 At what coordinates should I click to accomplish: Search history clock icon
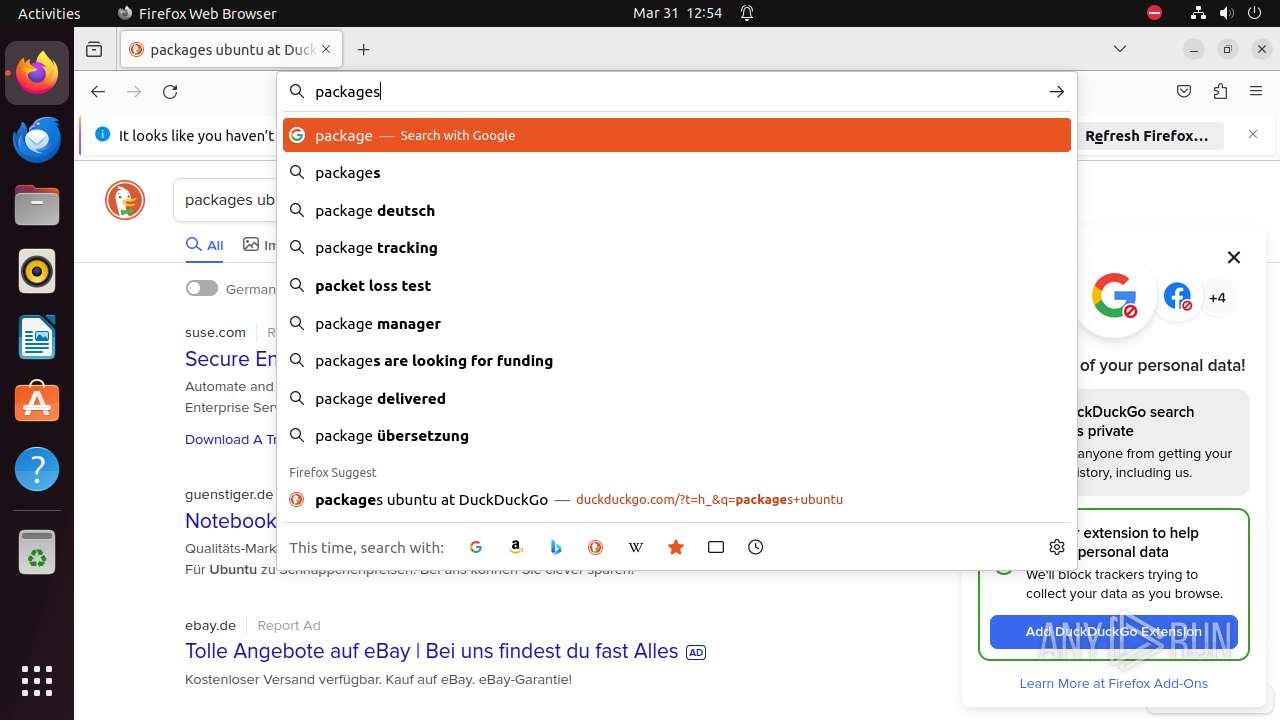coord(756,547)
